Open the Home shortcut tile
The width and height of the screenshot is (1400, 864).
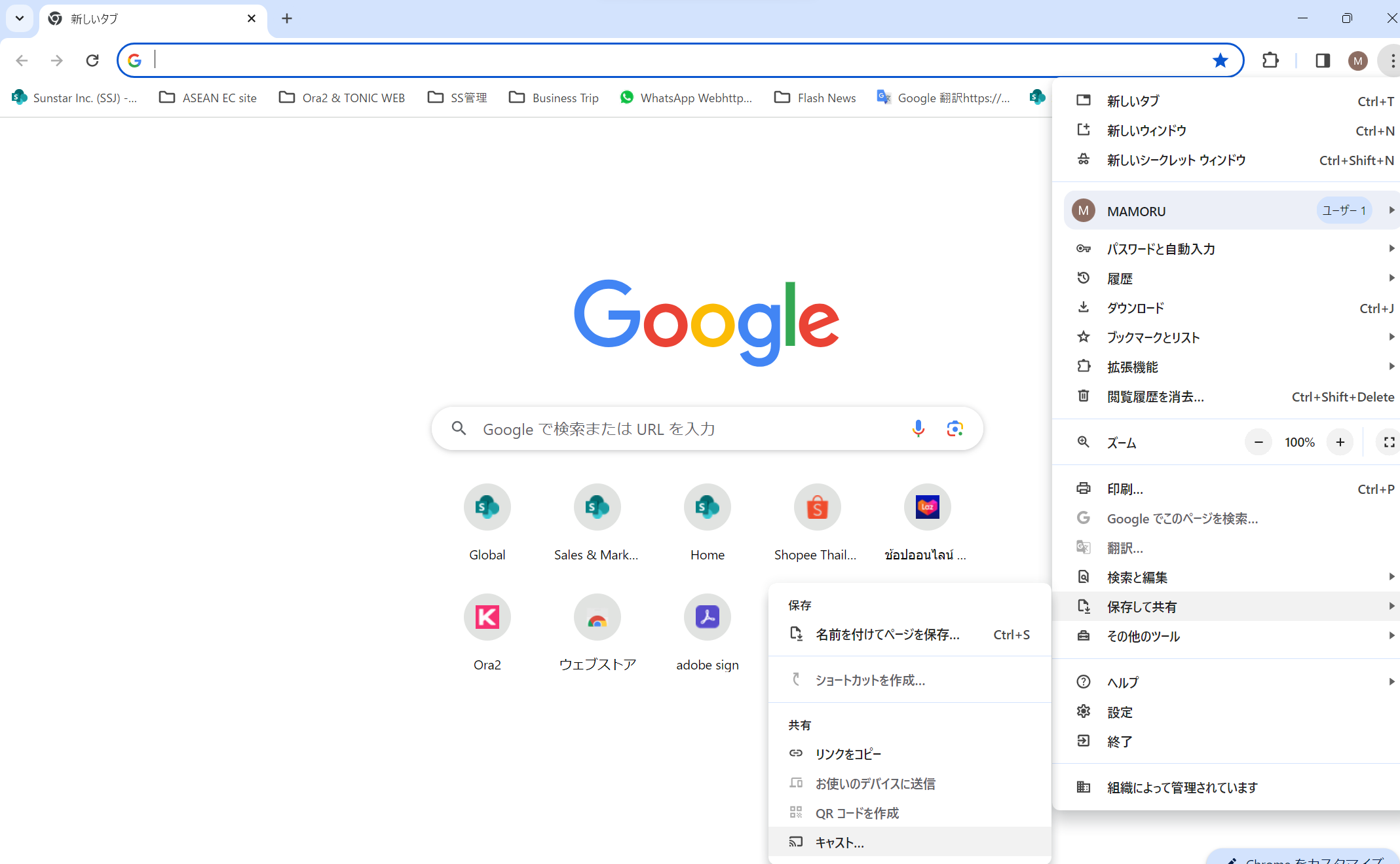[x=708, y=523]
